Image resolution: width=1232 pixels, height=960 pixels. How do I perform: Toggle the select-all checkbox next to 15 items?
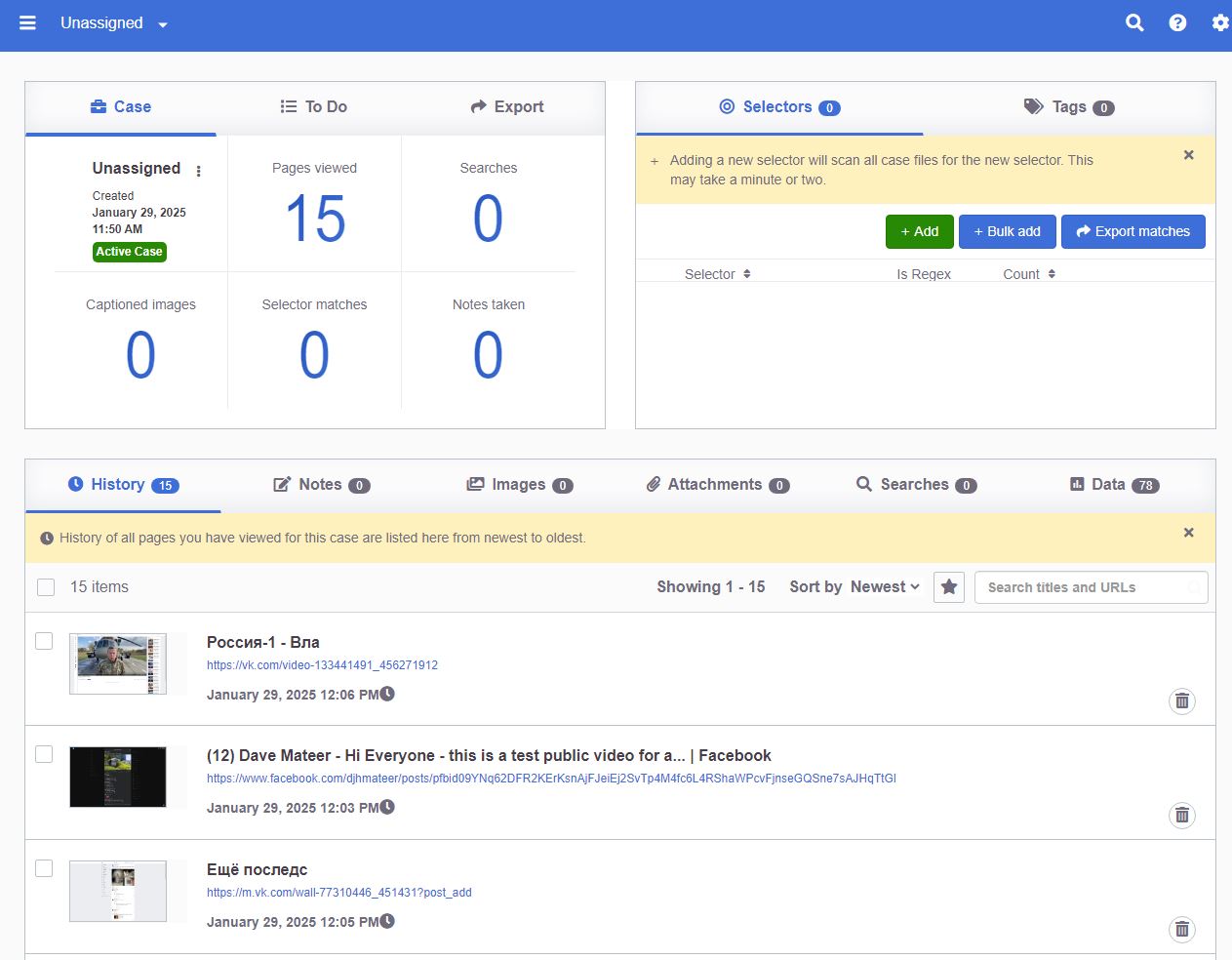coord(46,587)
